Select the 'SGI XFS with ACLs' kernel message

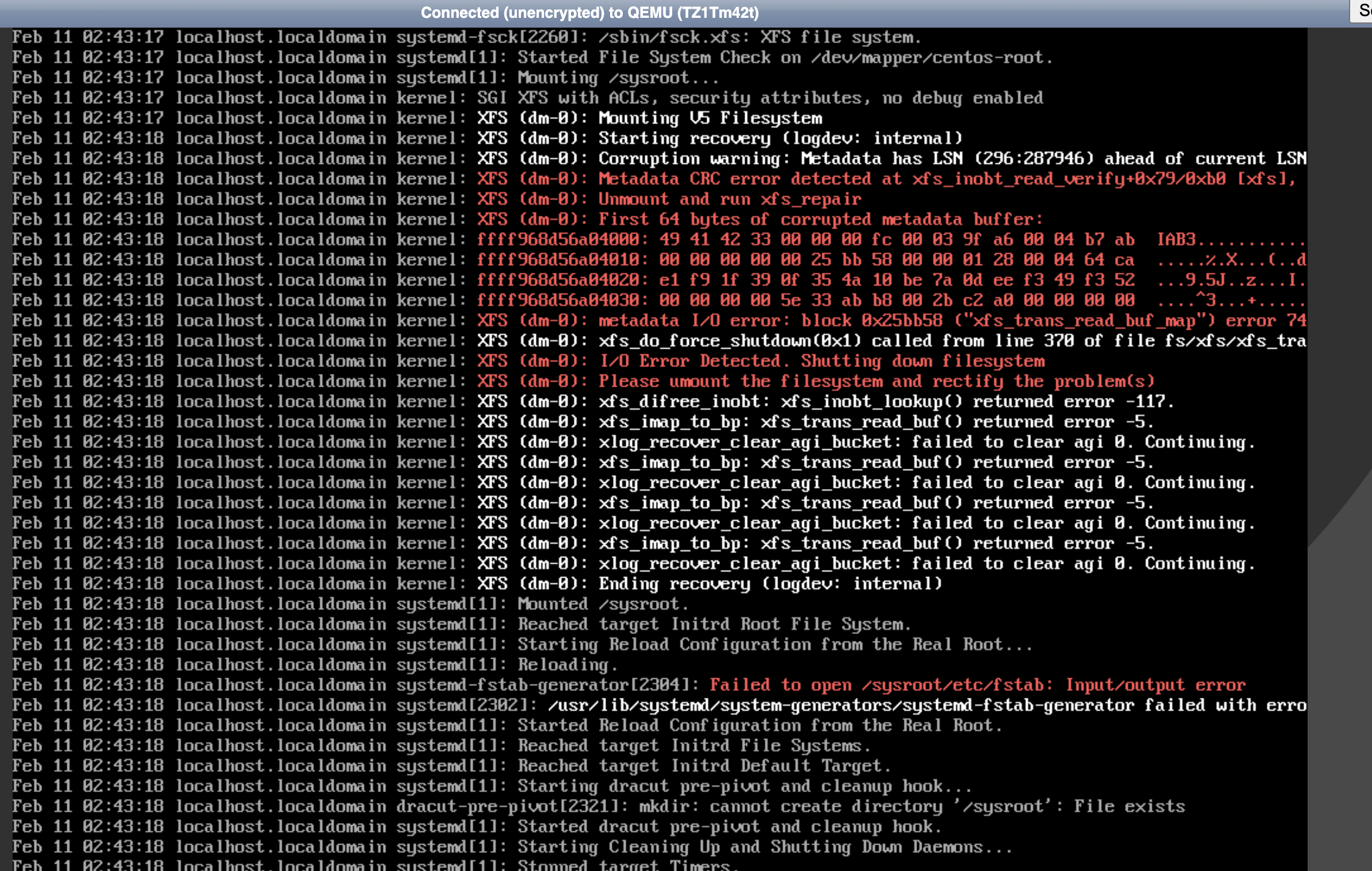click(760, 98)
